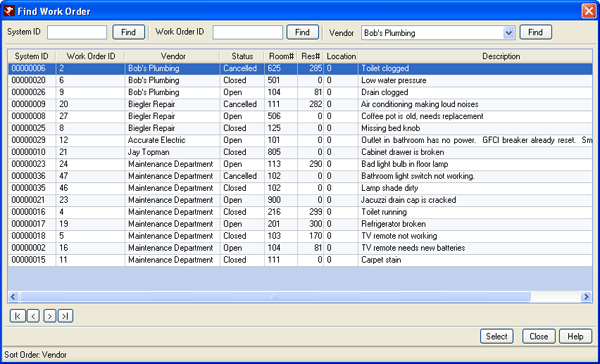Click Find button next to Work Order ID
600x364 pixels.
[302, 33]
